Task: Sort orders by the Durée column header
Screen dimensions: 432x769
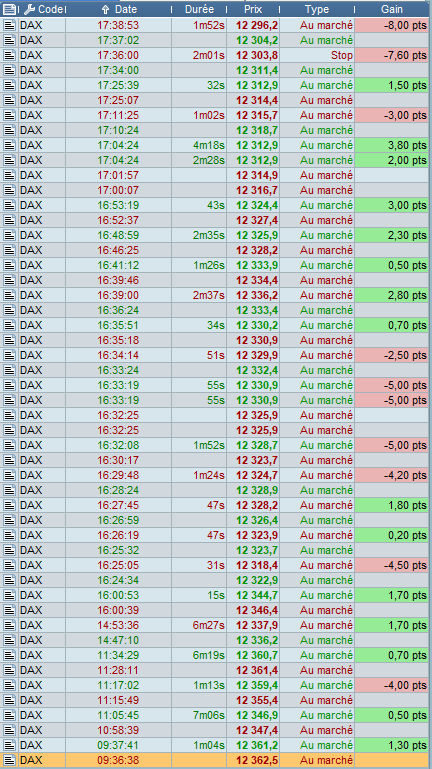Action: tap(199, 9)
